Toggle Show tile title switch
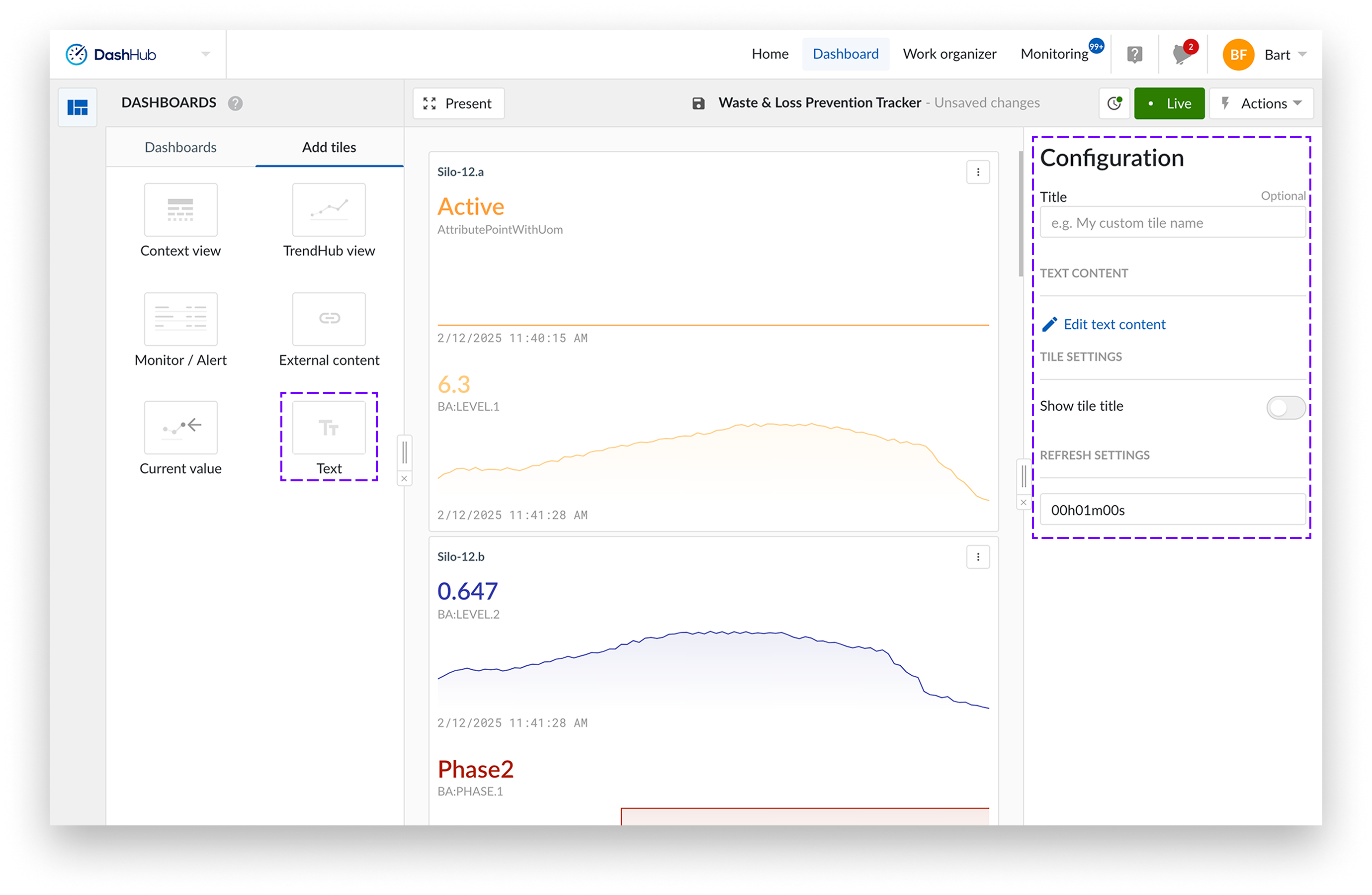 [1285, 408]
